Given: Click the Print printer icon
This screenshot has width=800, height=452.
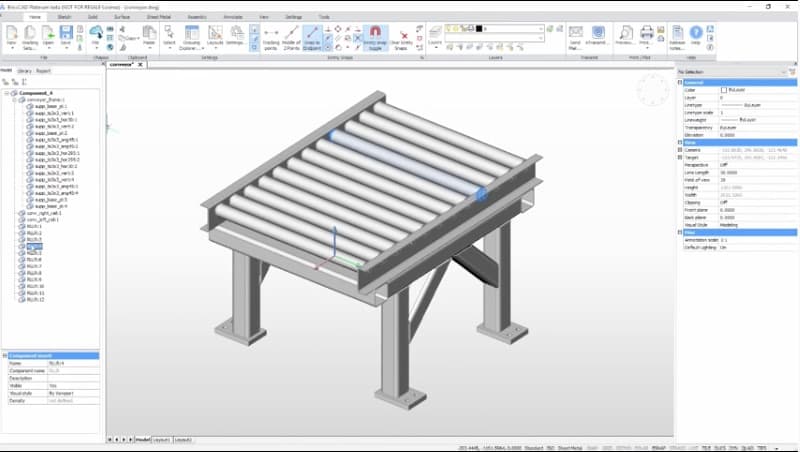Looking at the screenshot, I should click(x=646, y=33).
